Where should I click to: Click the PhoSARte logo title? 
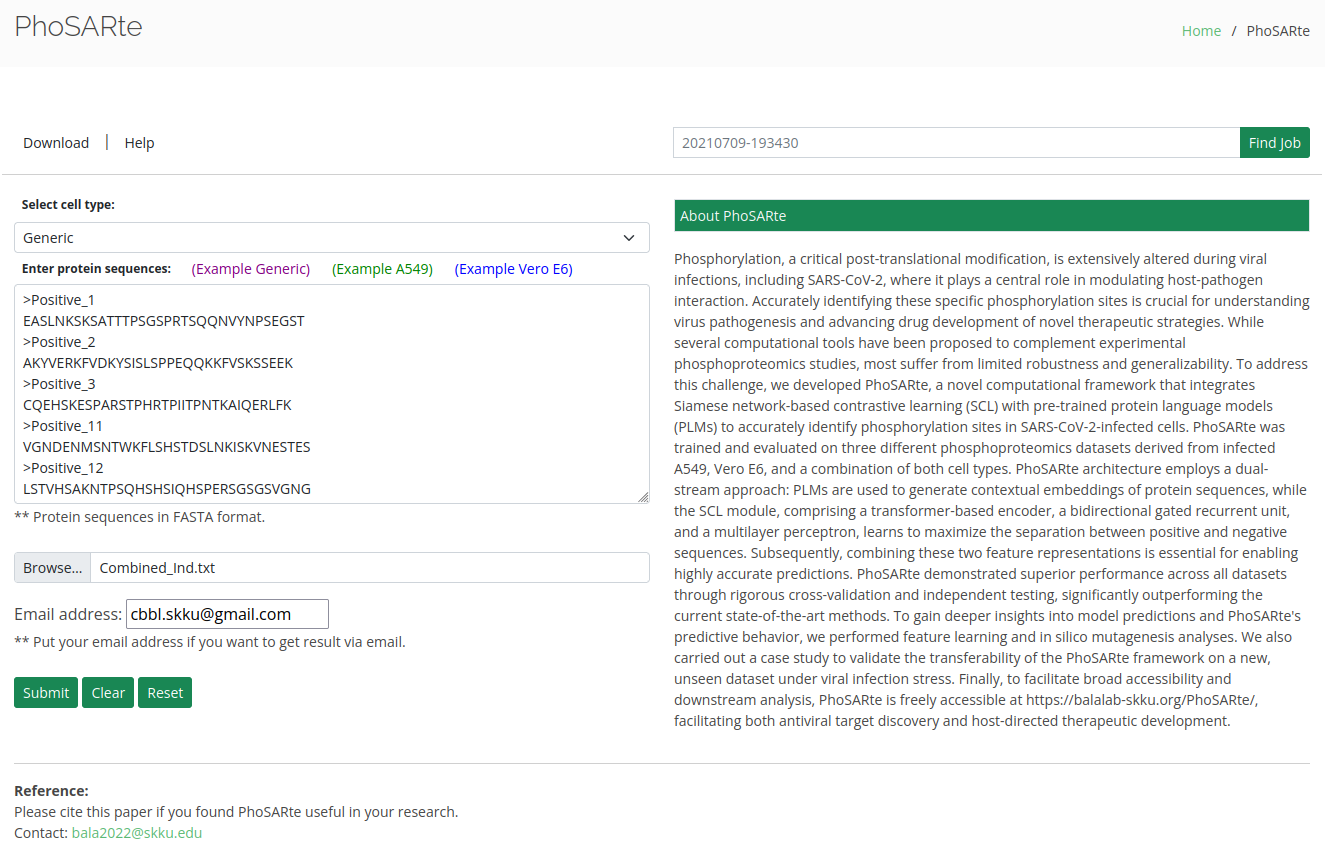[78, 27]
